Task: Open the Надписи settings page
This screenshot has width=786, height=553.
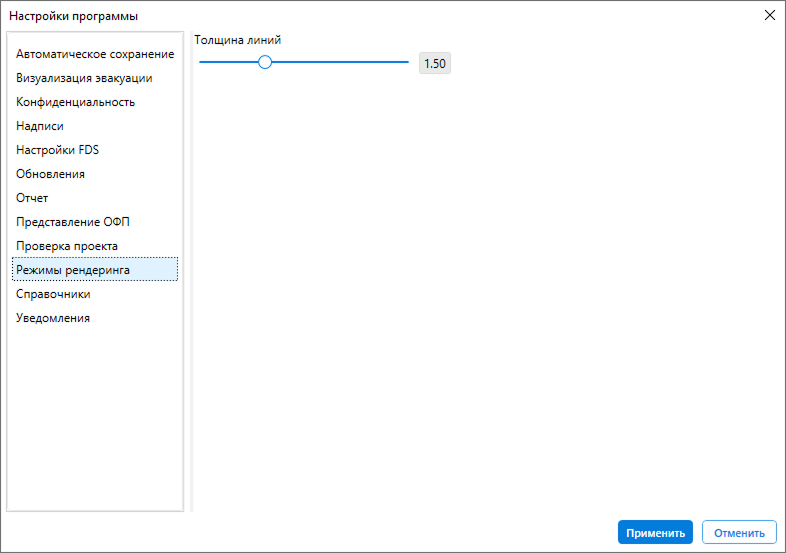Action: coord(95,126)
